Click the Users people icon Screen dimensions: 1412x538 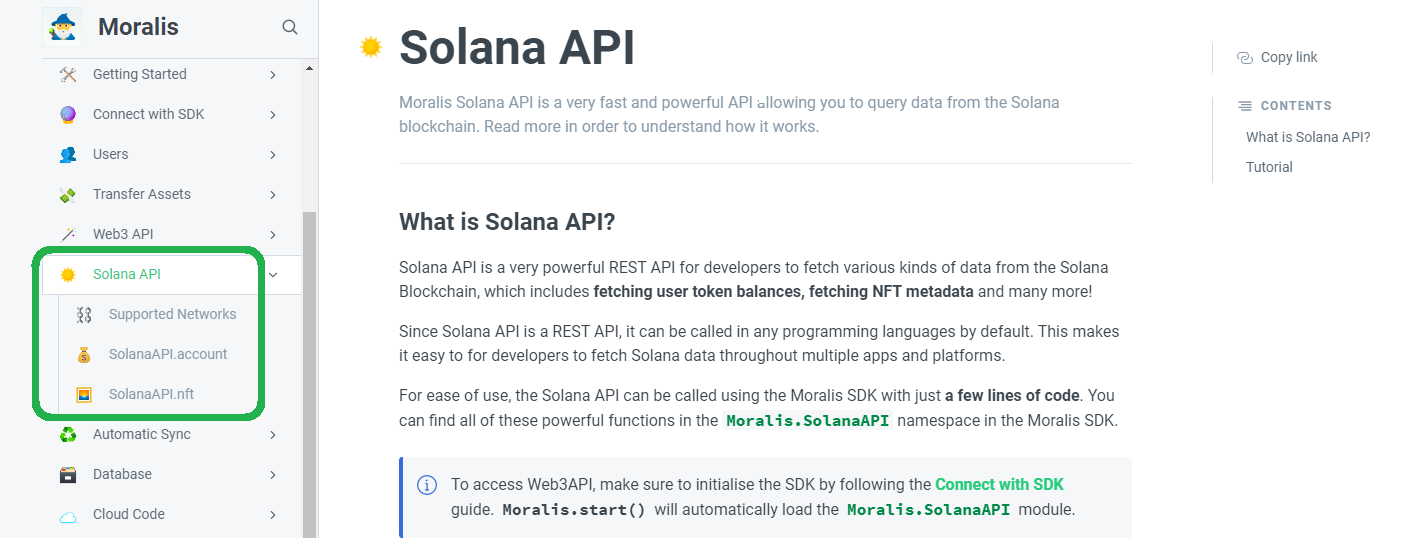68,154
